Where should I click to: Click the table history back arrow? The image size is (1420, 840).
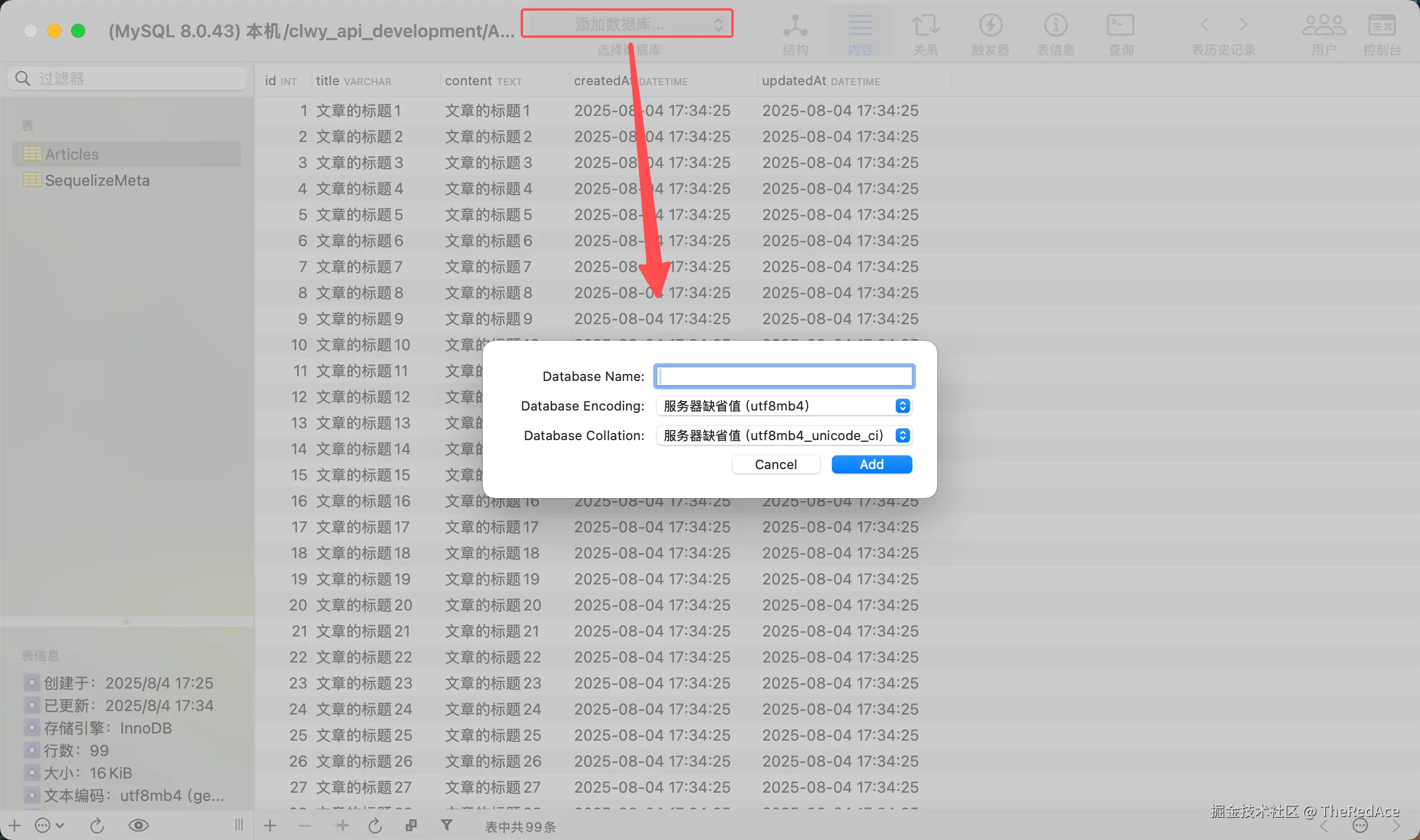(x=1205, y=25)
